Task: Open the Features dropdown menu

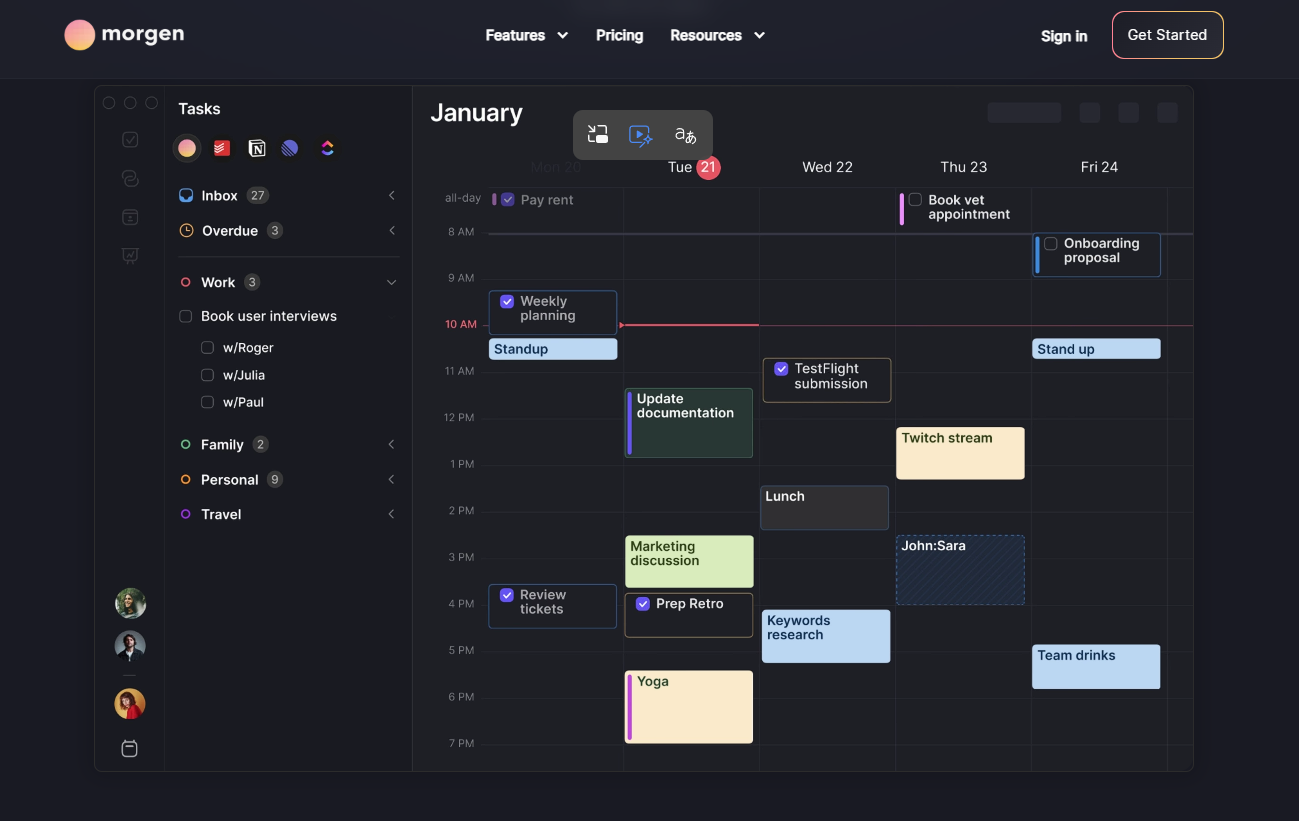Action: pyautogui.click(x=526, y=35)
